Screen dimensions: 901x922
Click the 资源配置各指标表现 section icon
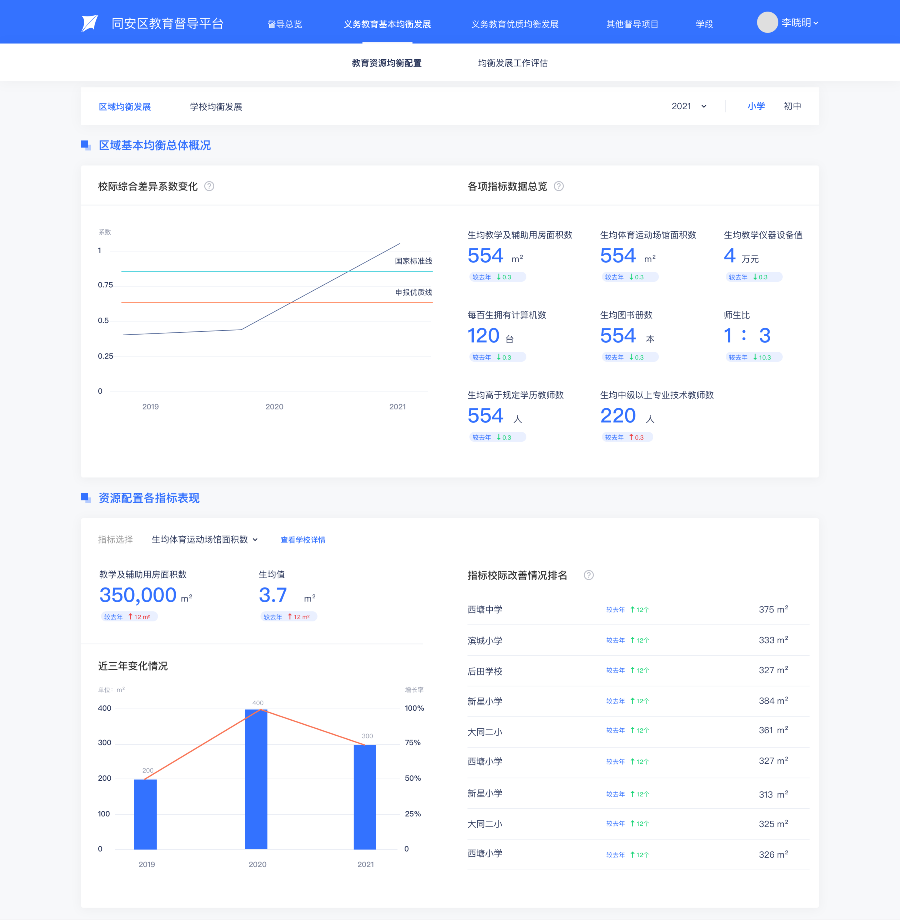tap(86, 498)
